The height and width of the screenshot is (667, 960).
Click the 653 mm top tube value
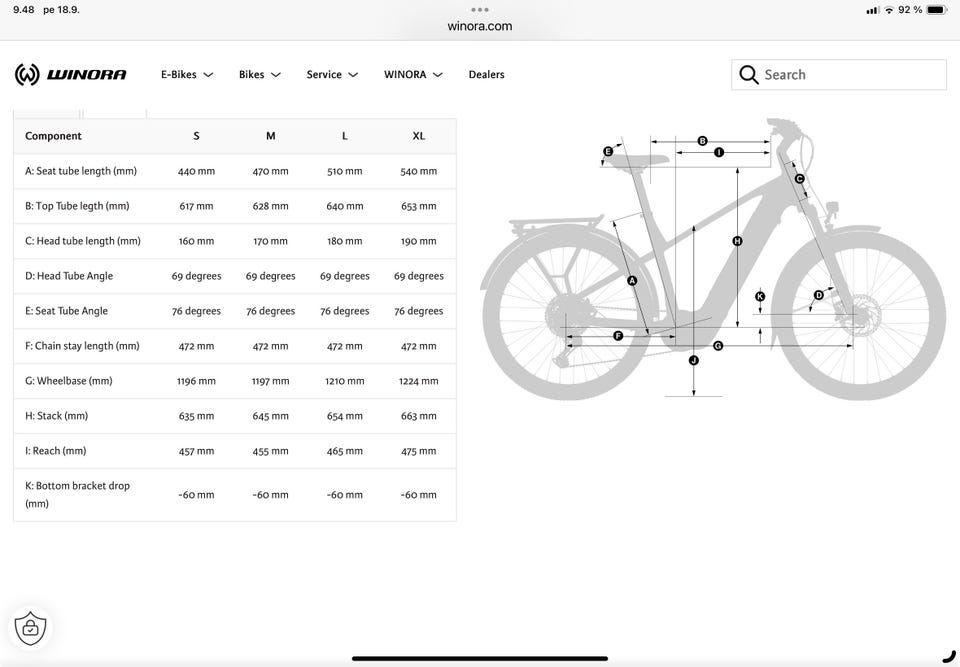coord(419,206)
